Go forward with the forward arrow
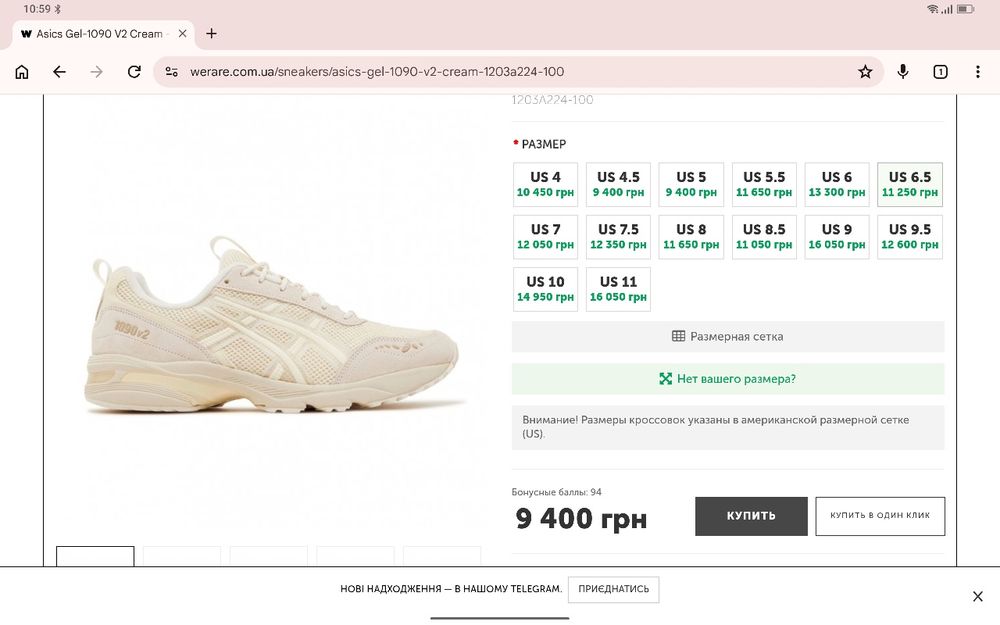 click(96, 71)
